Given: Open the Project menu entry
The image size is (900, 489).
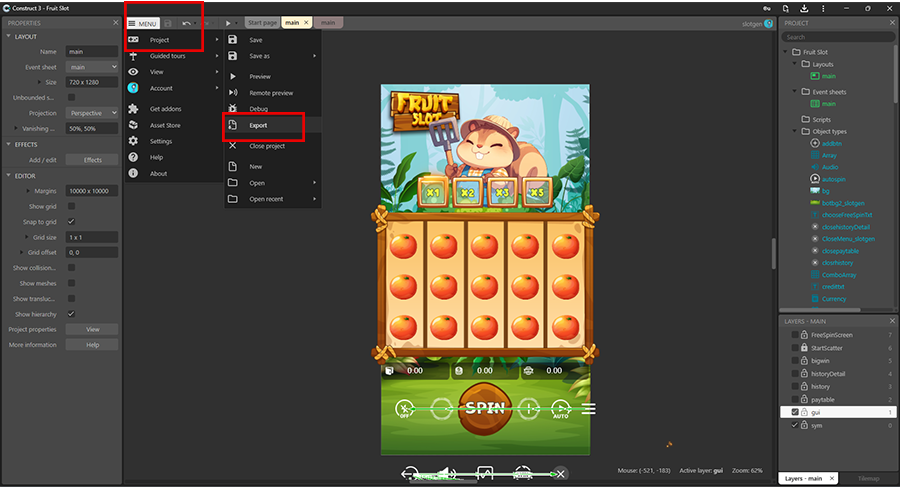Looking at the screenshot, I should click(160, 40).
